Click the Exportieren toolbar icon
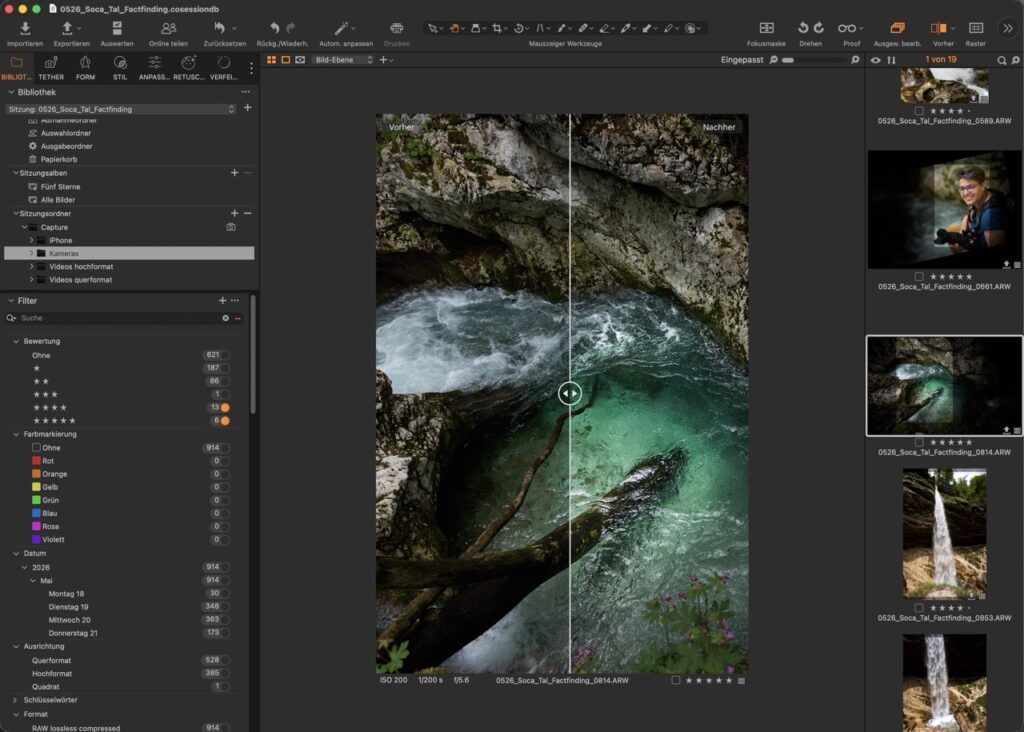 67,28
